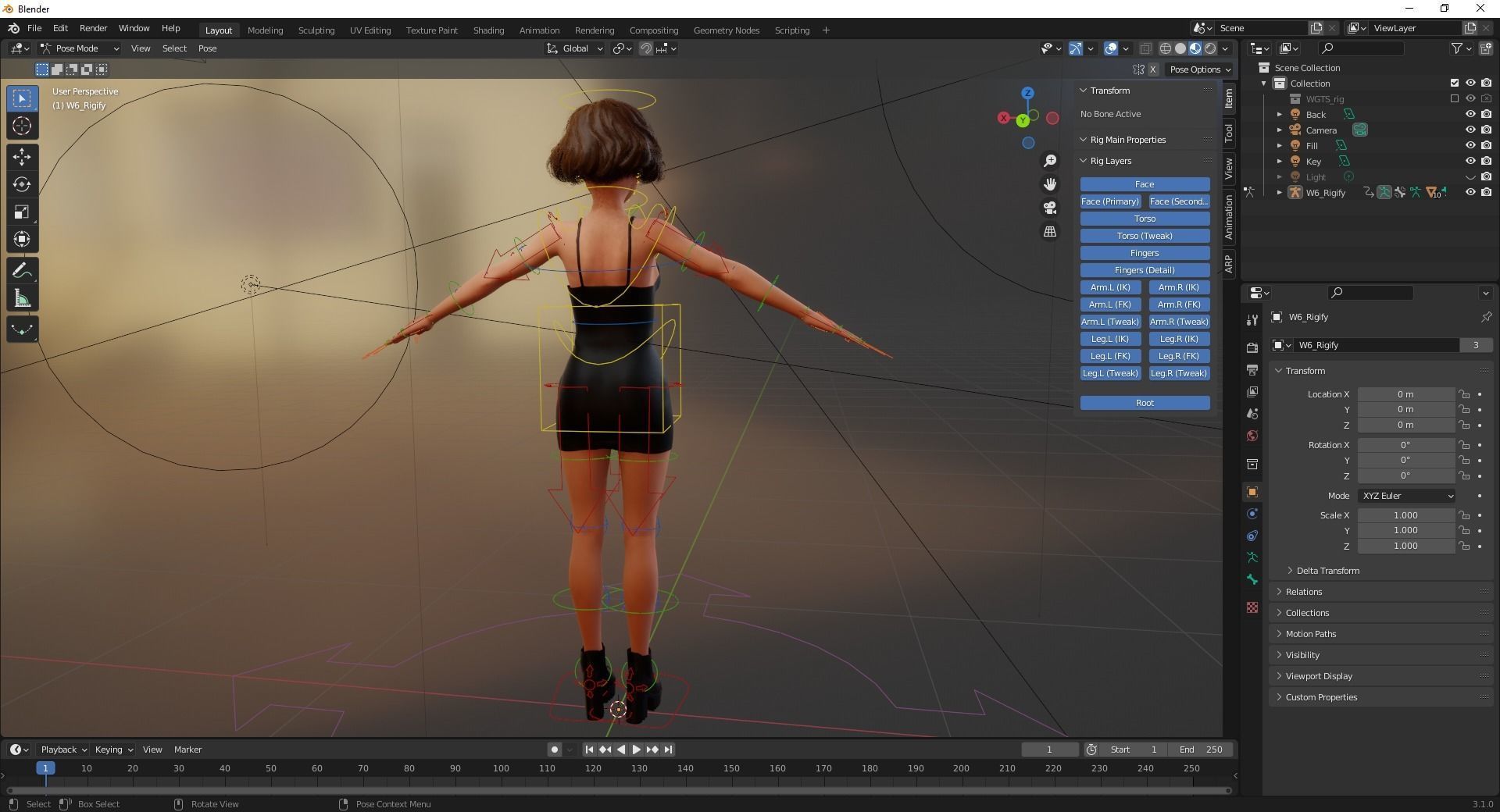Switch to the Shading workspace tab

(x=488, y=30)
